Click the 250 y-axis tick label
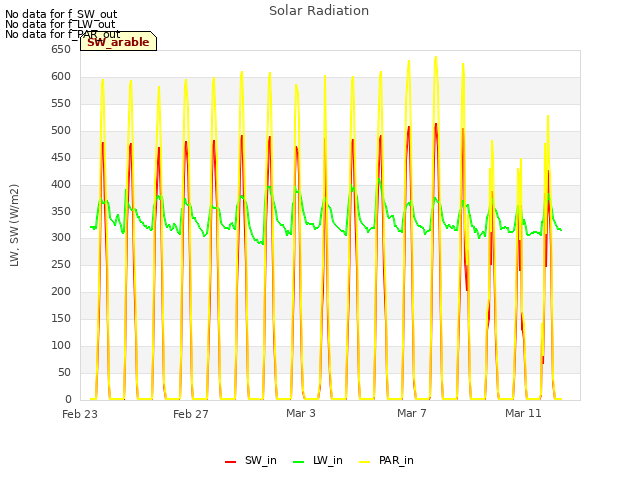Image resolution: width=640 pixels, height=480 pixels. click(61, 264)
